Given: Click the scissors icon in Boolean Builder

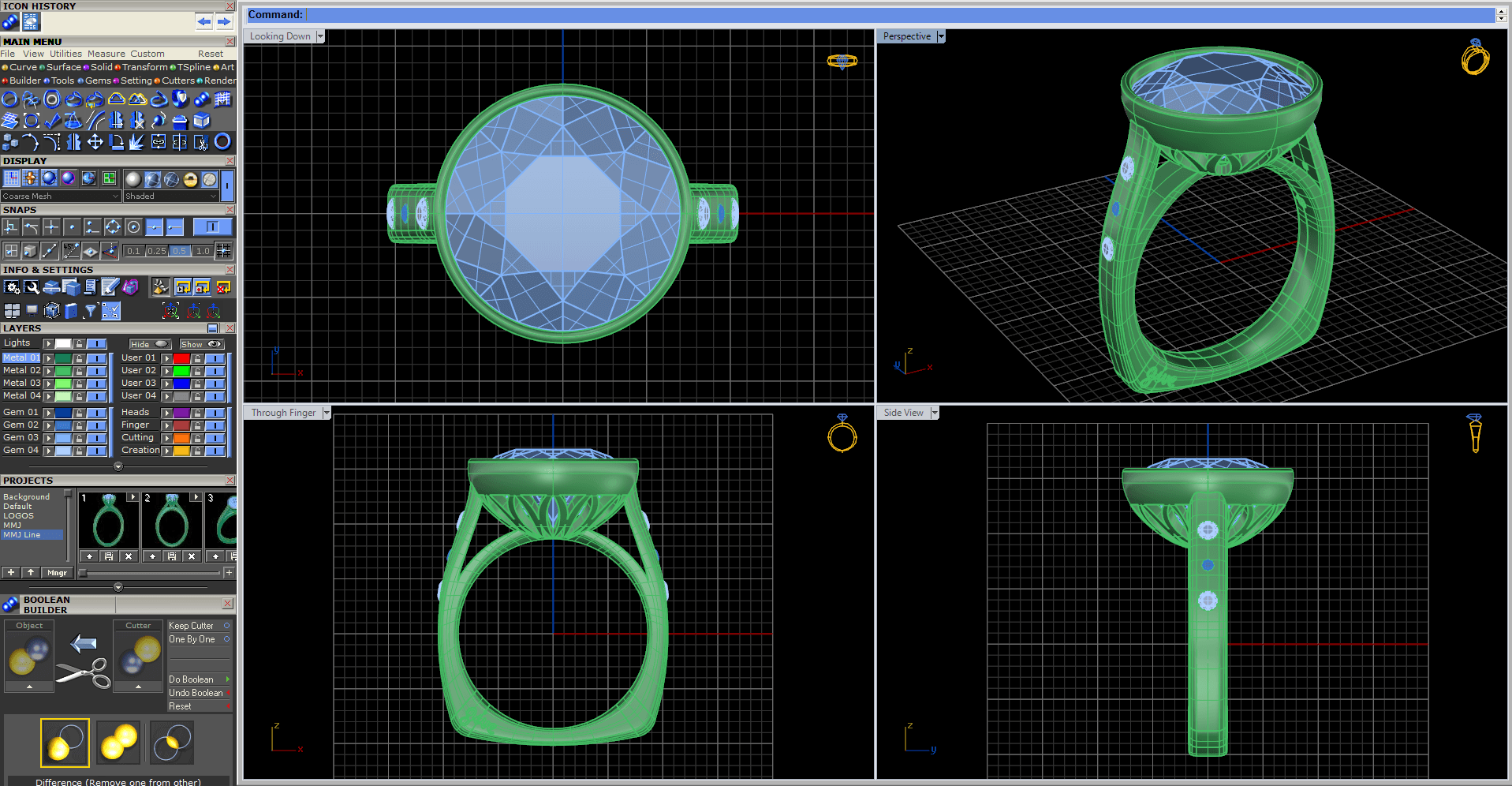Looking at the screenshot, I should [84, 672].
